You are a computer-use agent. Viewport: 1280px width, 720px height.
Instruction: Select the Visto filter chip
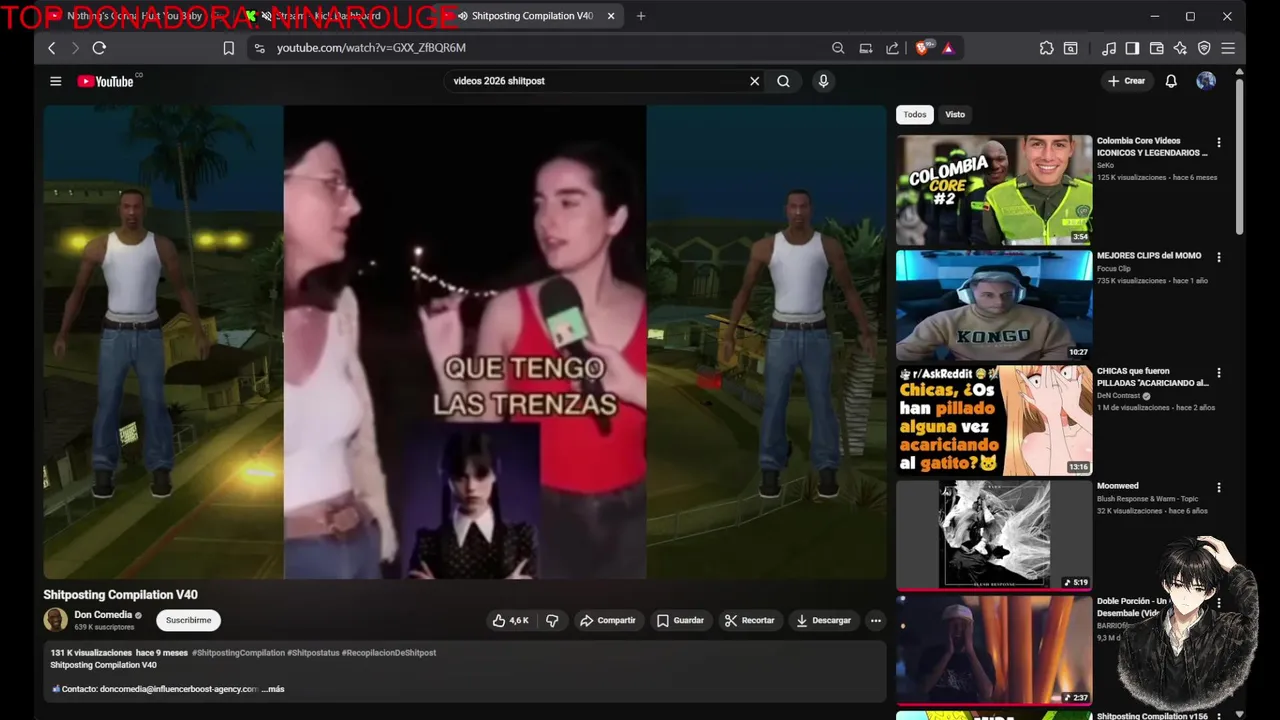pyautogui.click(x=955, y=114)
